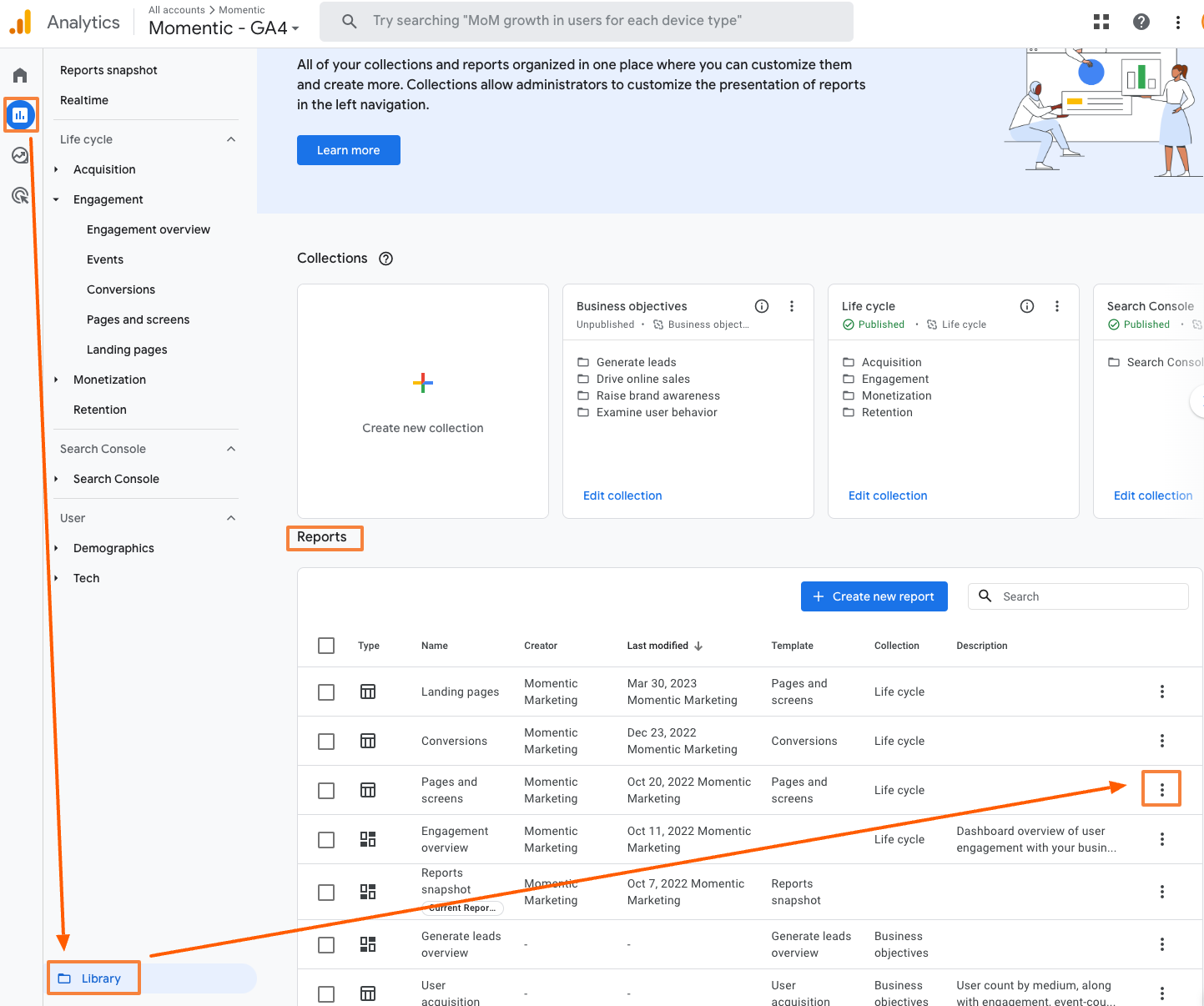
Task: Click the Learn more button
Action: [349, 150]
